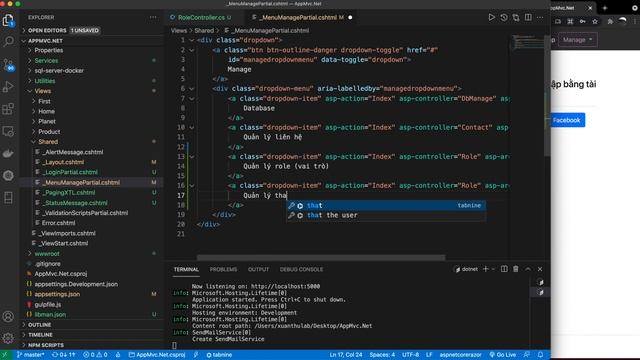640x360 pixels.
Task: Expand the TIMELINE section
Action: [24, 335]
